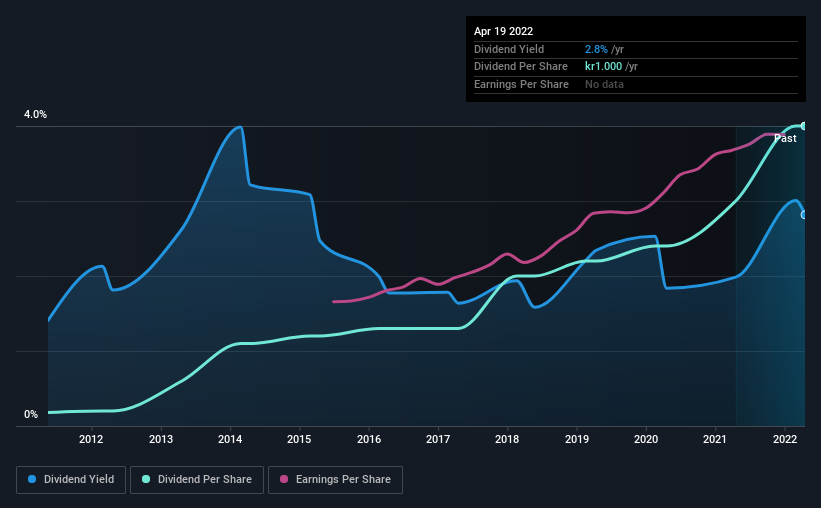Click Dividend Yield label in tooltip
The width and height of the screenshot is (821, 508).
(x=509, y=49)
